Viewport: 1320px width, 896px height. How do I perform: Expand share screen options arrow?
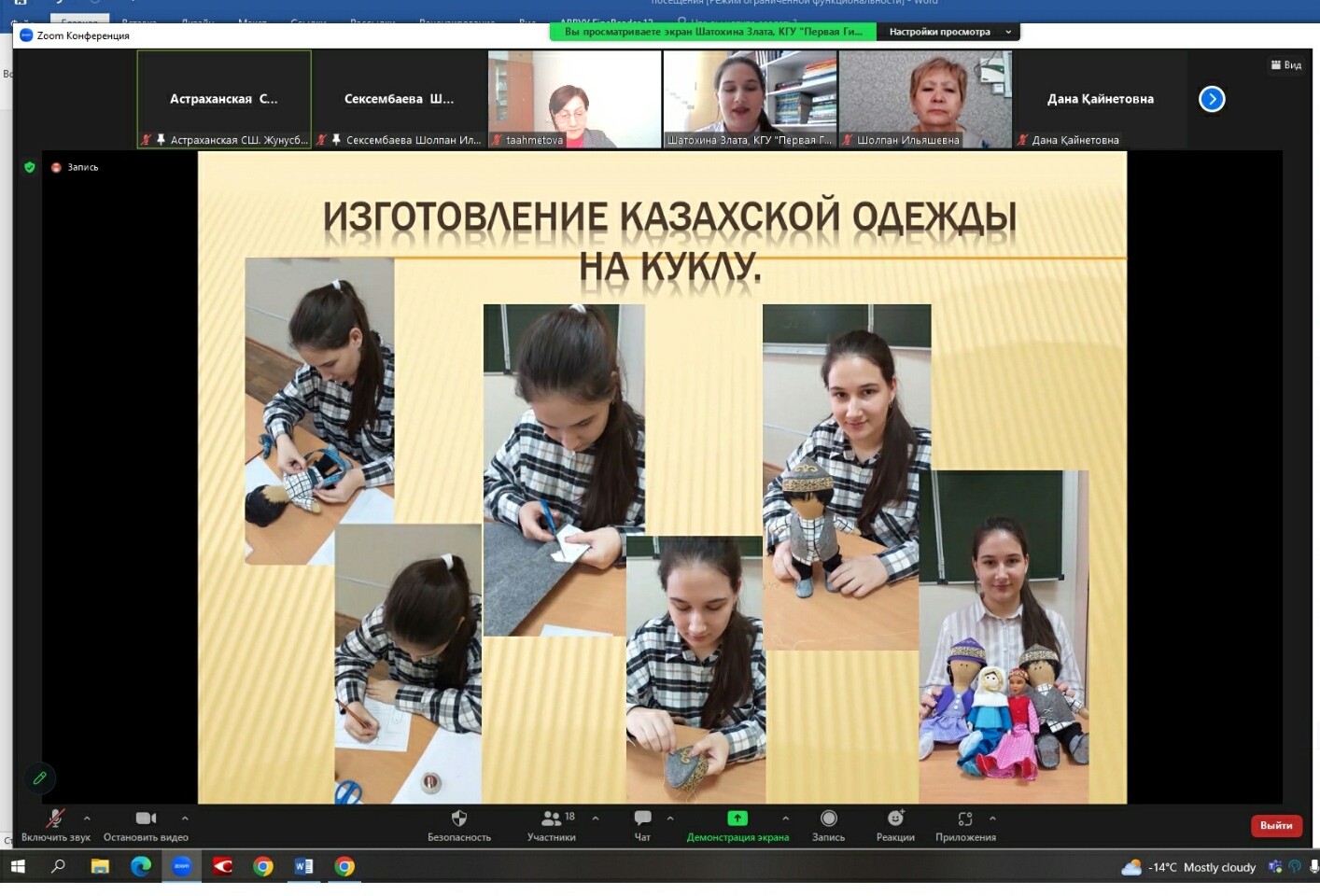[x=785, y=819]
